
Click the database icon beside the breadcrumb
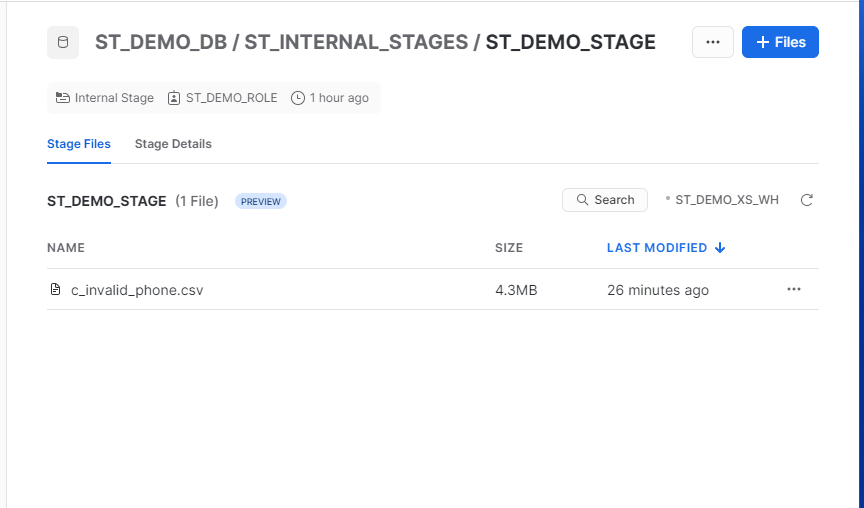63,43
